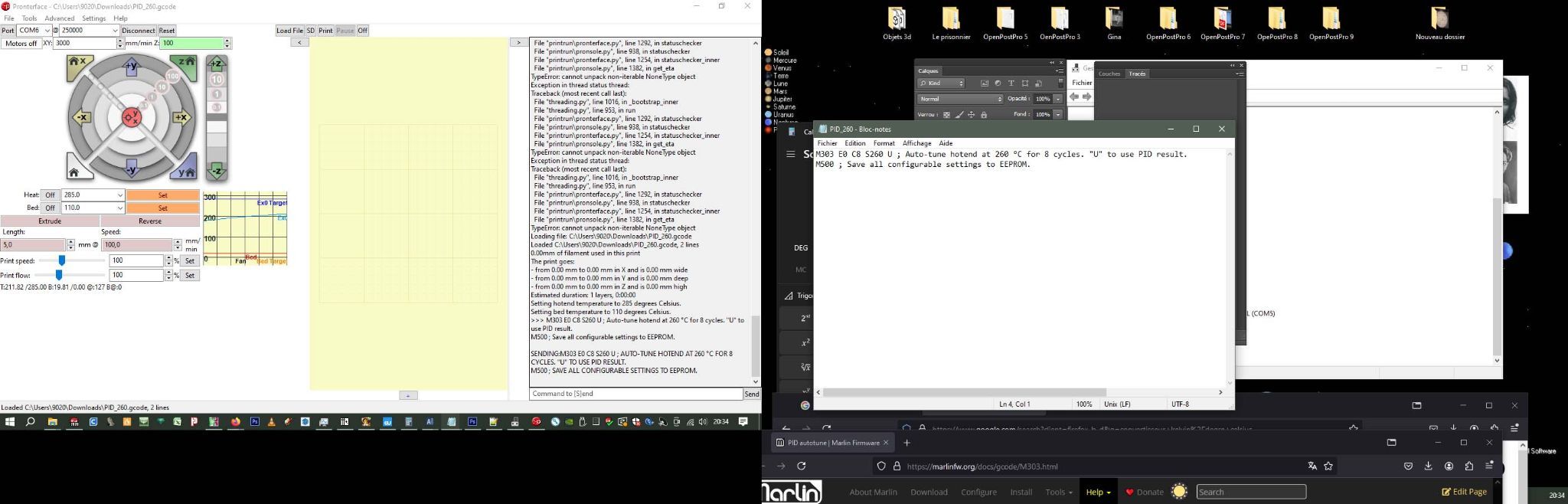Image resolution: width=1568 pixels, height=504 pixels.
Task: Switch to Tracés tab
Action: pos(1138,74)
